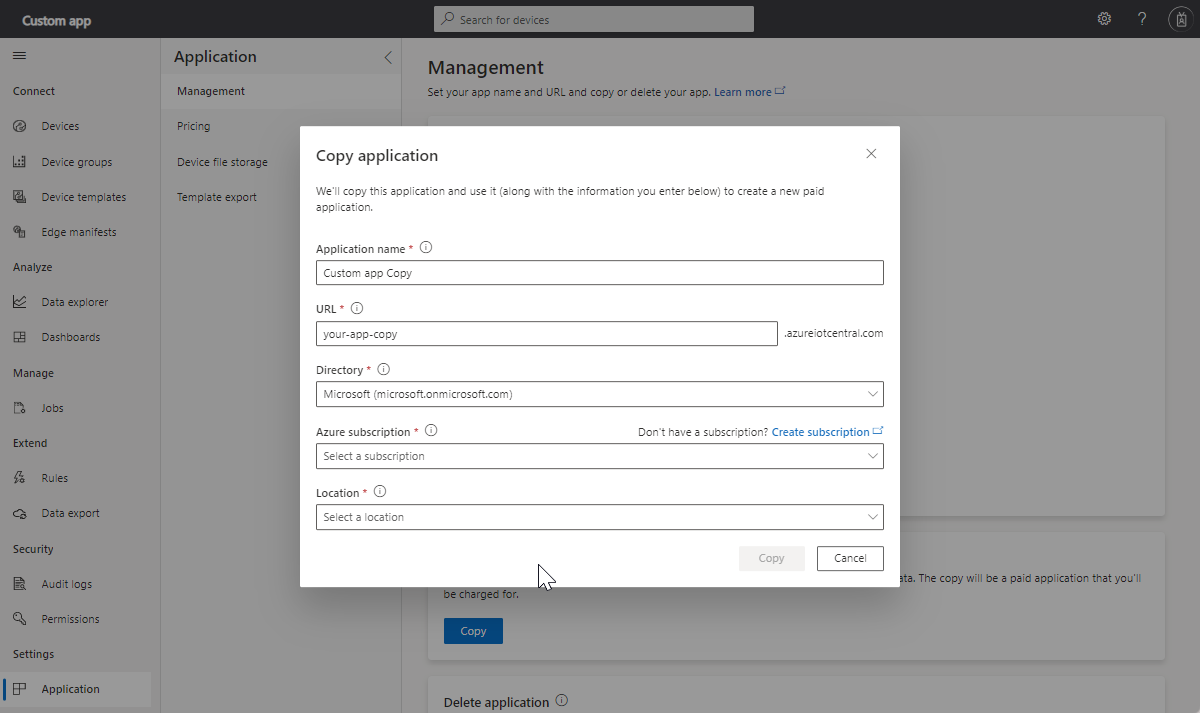Open the Select a location dropdown
The width and height of the screenshot is (1200, 713).
599,517
